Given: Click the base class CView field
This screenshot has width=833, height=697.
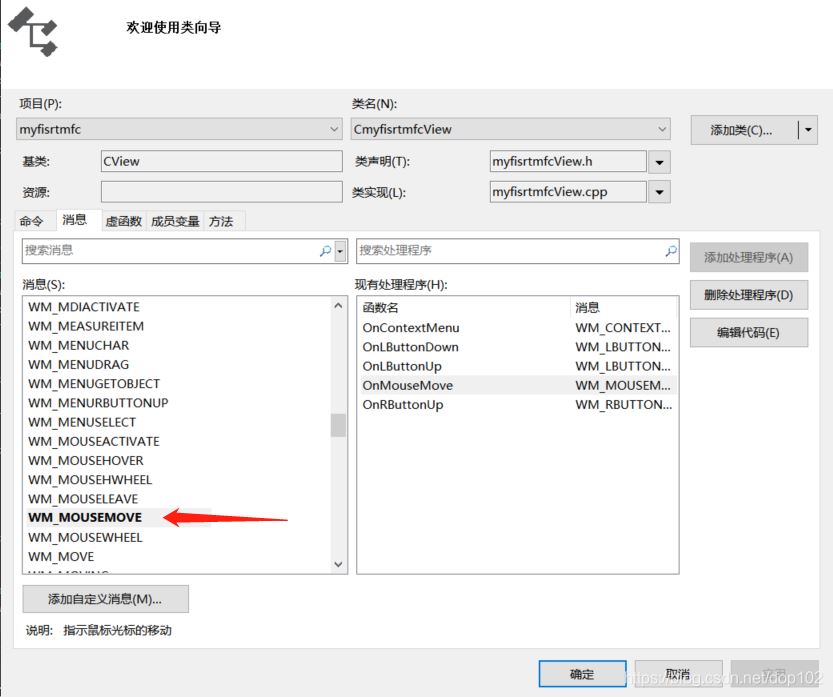Looking at the screenshot, I should pos(222,162).
